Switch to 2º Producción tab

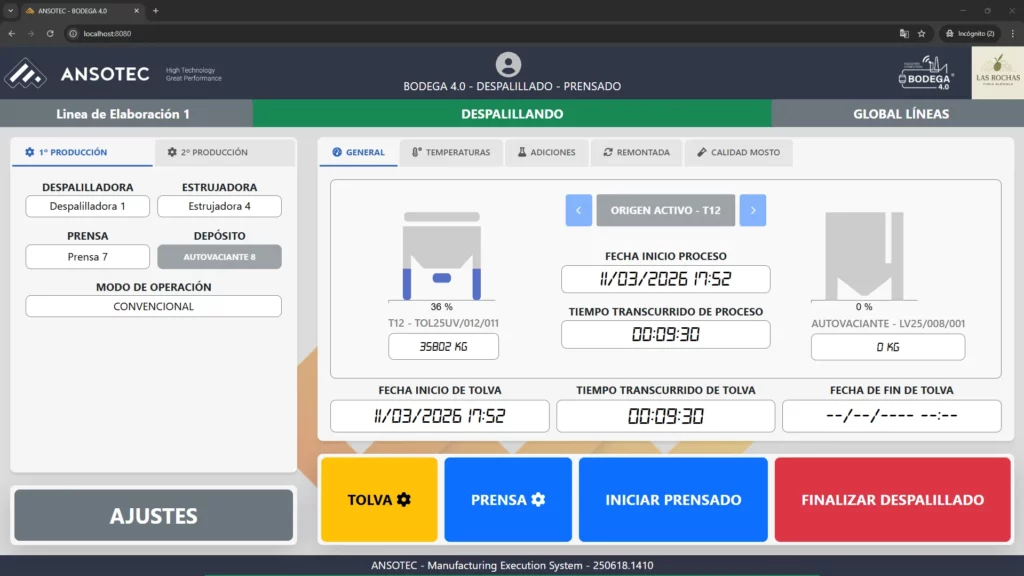(224, 152)
